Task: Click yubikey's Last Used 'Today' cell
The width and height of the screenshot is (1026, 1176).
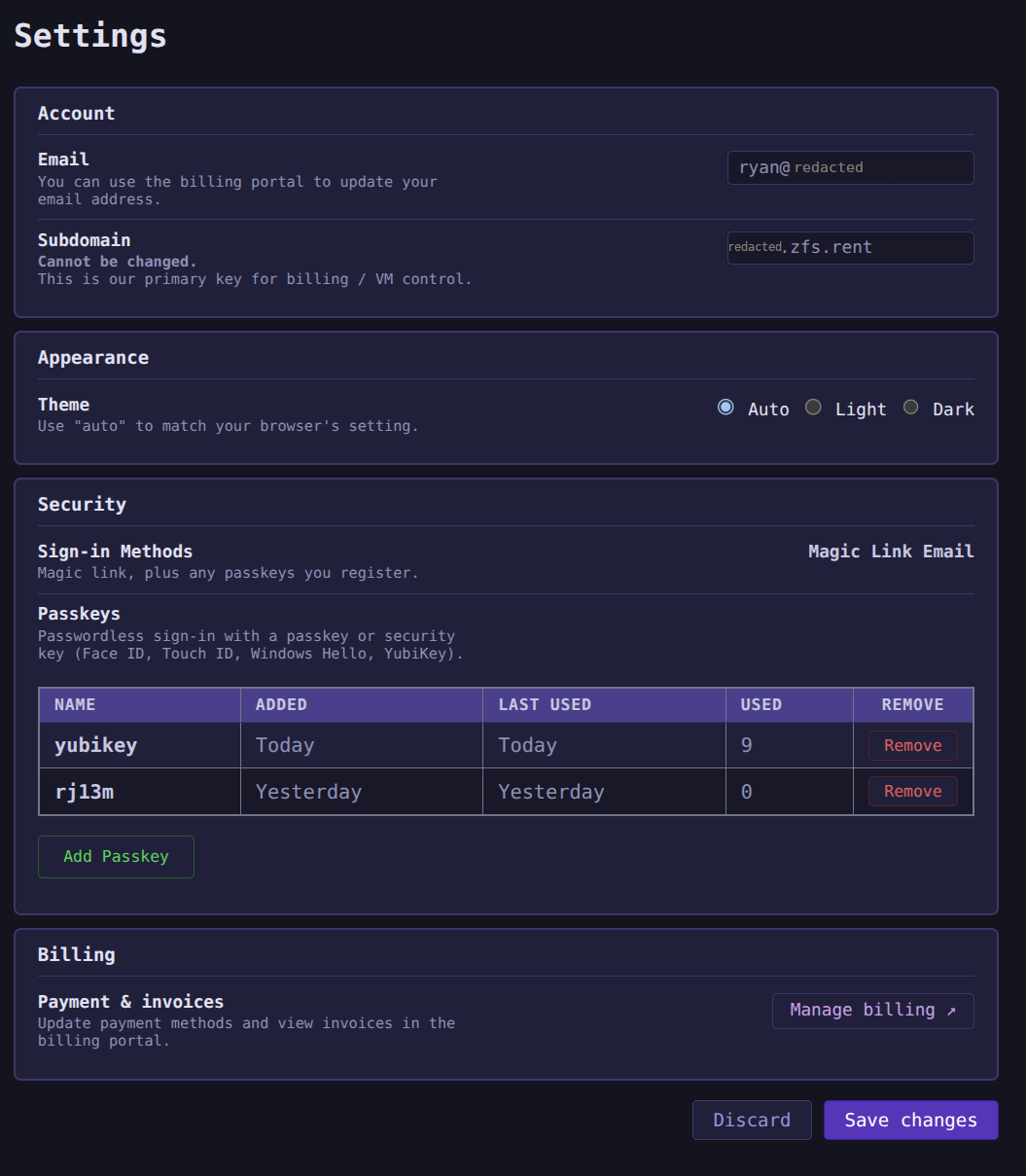Action: click(604, 746)
